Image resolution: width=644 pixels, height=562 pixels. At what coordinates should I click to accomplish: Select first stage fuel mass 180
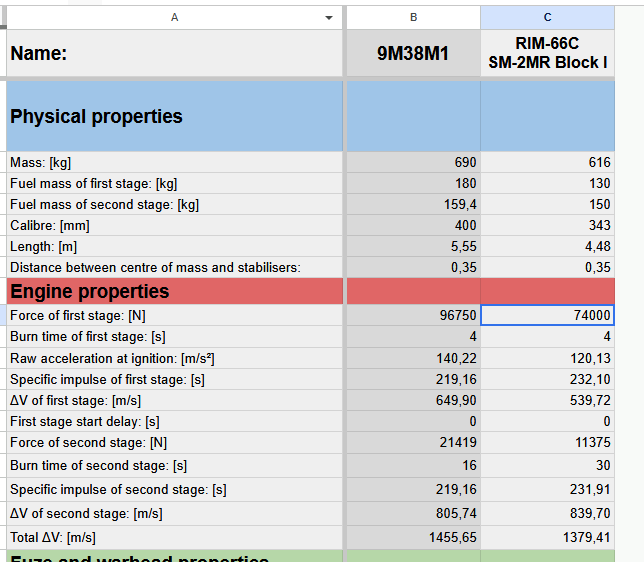point(414,183)
